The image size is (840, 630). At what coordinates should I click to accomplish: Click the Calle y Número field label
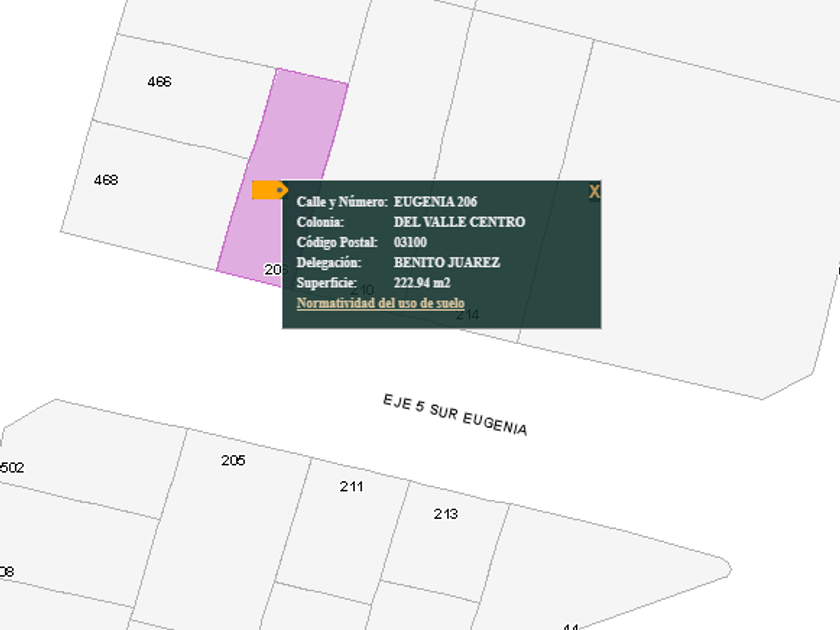tap(341, 202)
